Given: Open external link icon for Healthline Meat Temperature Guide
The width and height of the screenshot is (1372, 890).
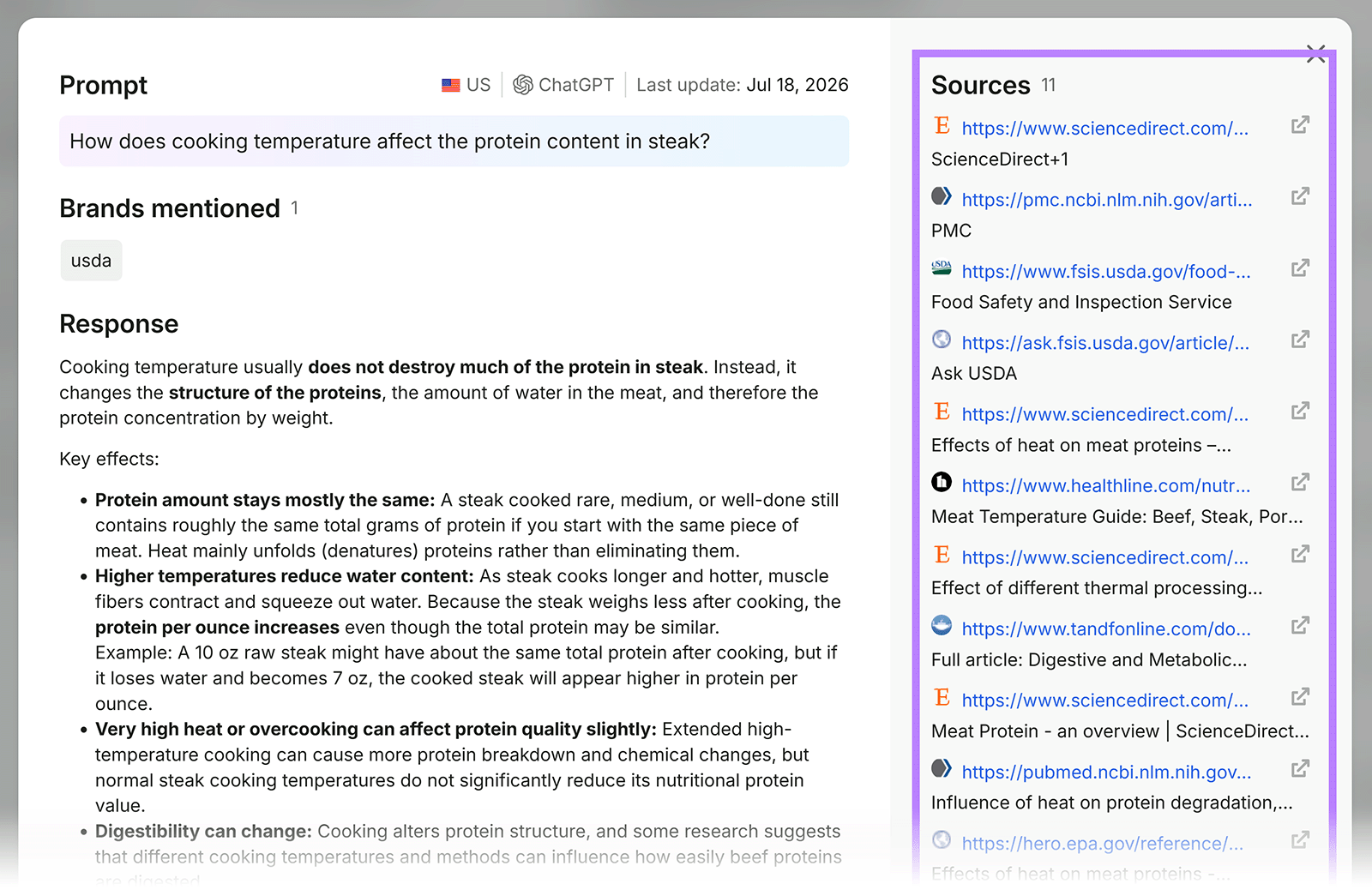Looking at the screenshot, I should tap(1300, 483).
